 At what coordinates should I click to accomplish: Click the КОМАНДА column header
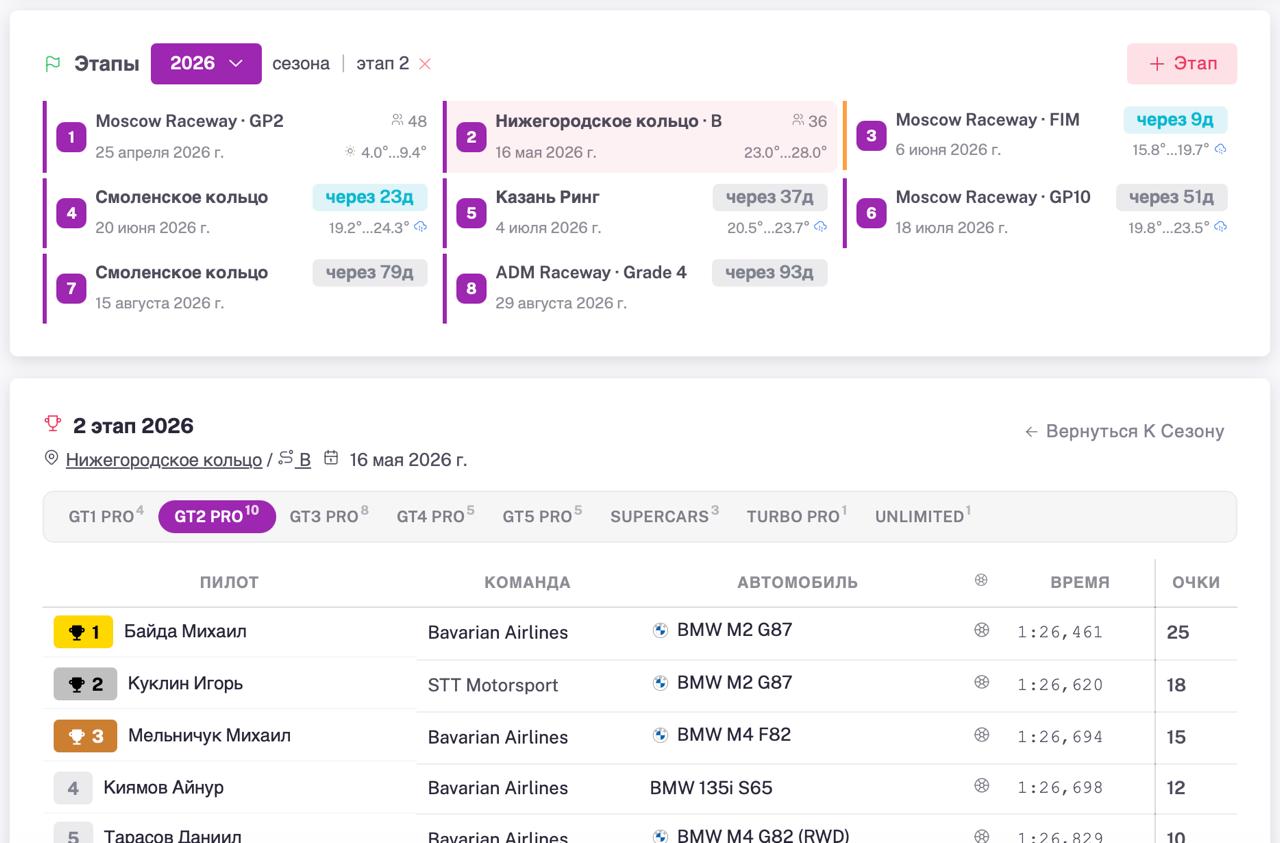coord(527,582)
